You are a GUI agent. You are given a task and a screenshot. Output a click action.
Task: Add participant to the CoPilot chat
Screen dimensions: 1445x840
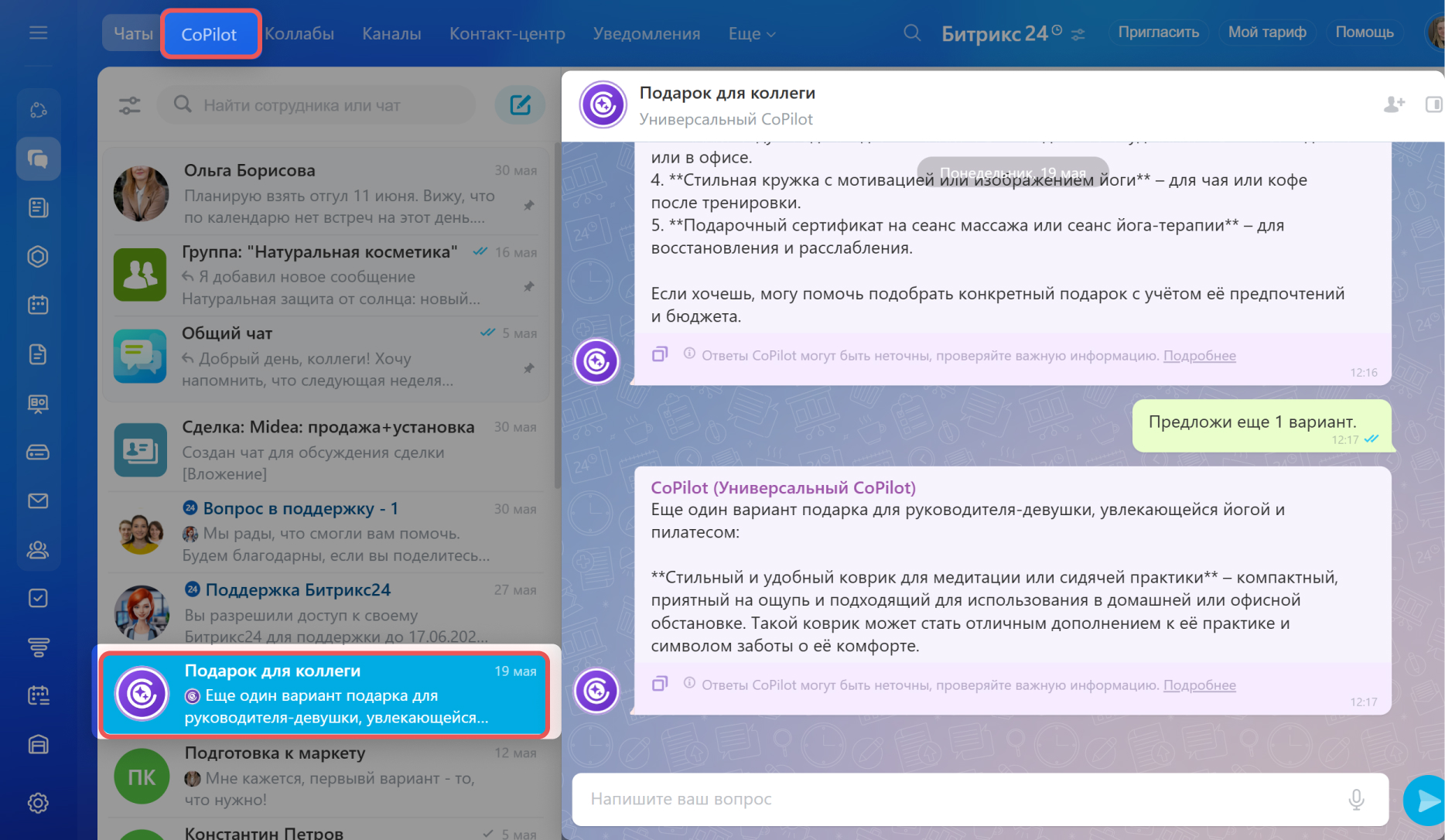tap(1394, 104)
